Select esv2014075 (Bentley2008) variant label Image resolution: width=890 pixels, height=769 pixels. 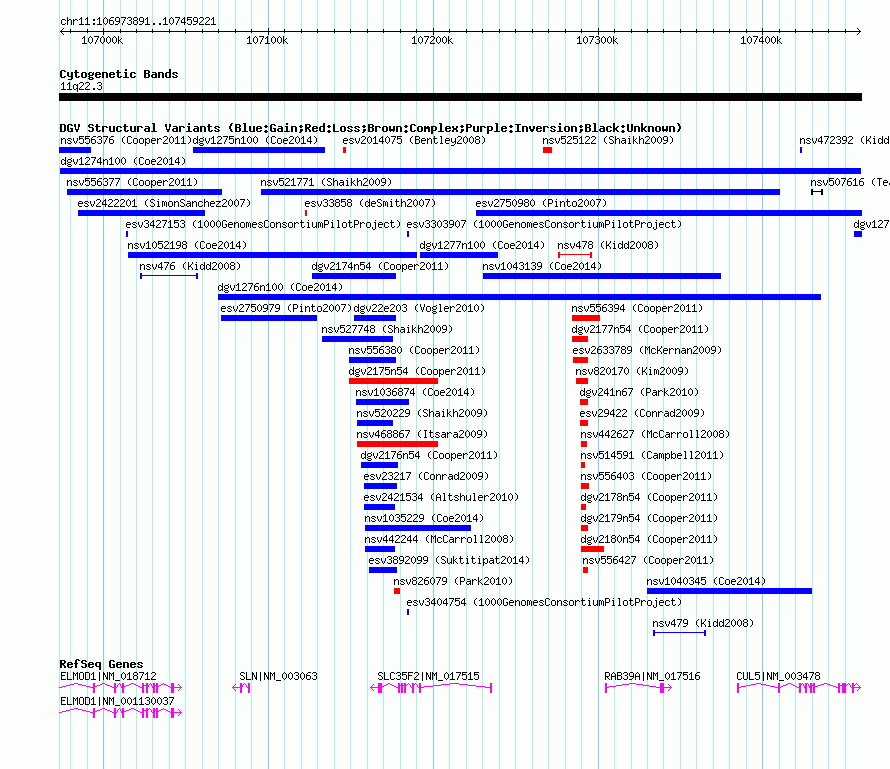pyautogui.click(x=414, y=140)
